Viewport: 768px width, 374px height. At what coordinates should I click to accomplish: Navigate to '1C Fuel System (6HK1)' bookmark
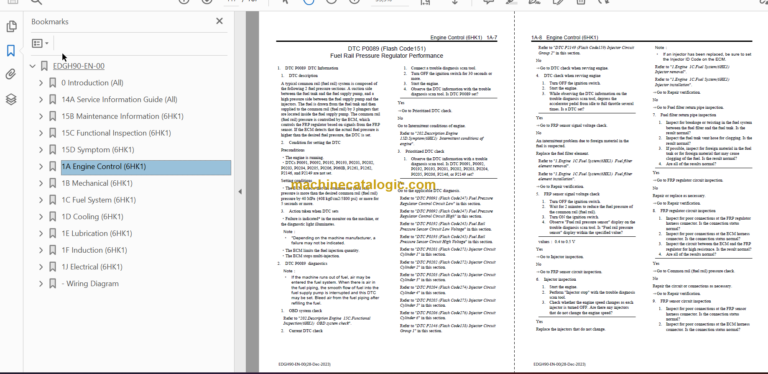[98, 200]
